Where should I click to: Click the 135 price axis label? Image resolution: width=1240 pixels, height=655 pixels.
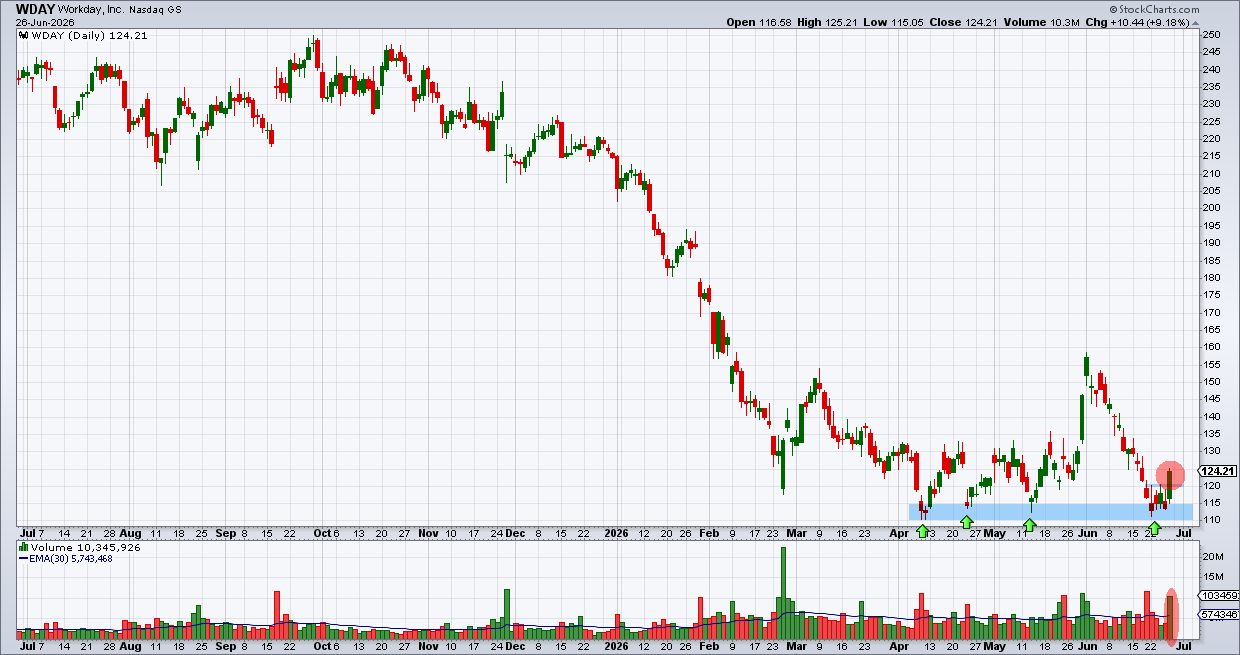(x=1211, y=434)
